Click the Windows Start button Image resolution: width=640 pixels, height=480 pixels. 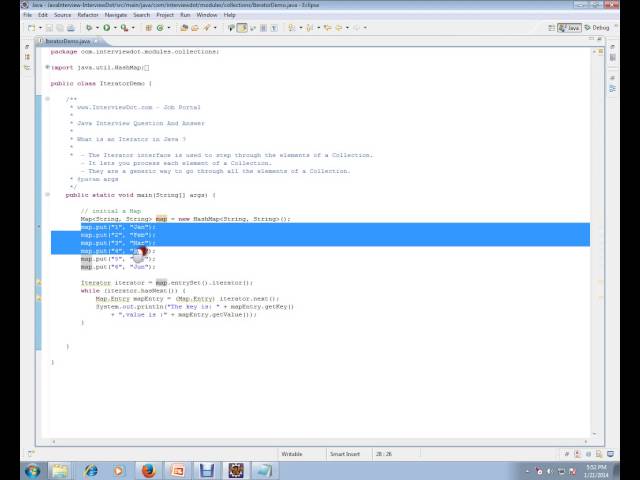pos(32,471)
